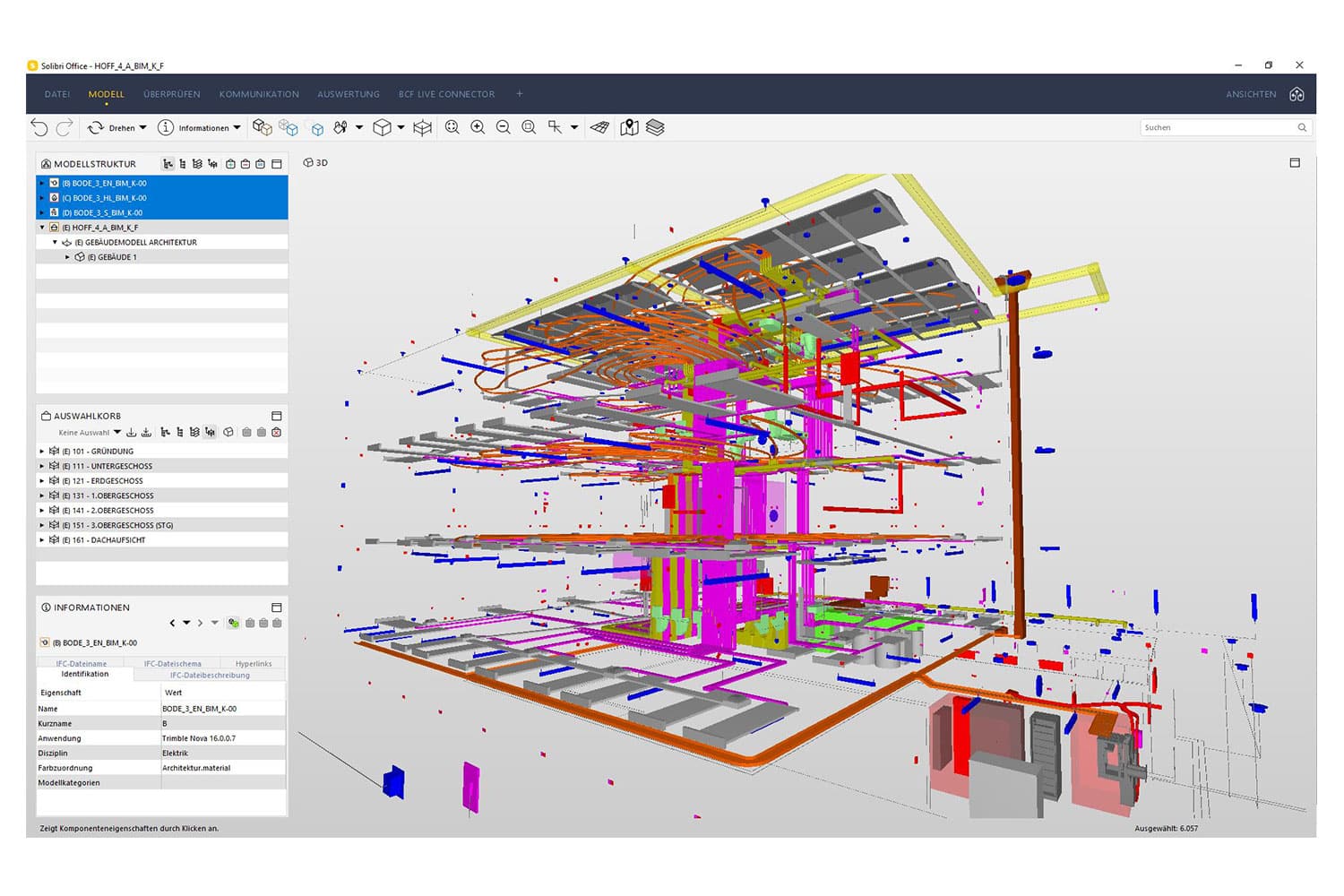Zoom out with the minus magnifier

pyautogui.click(x=504, y=127)
